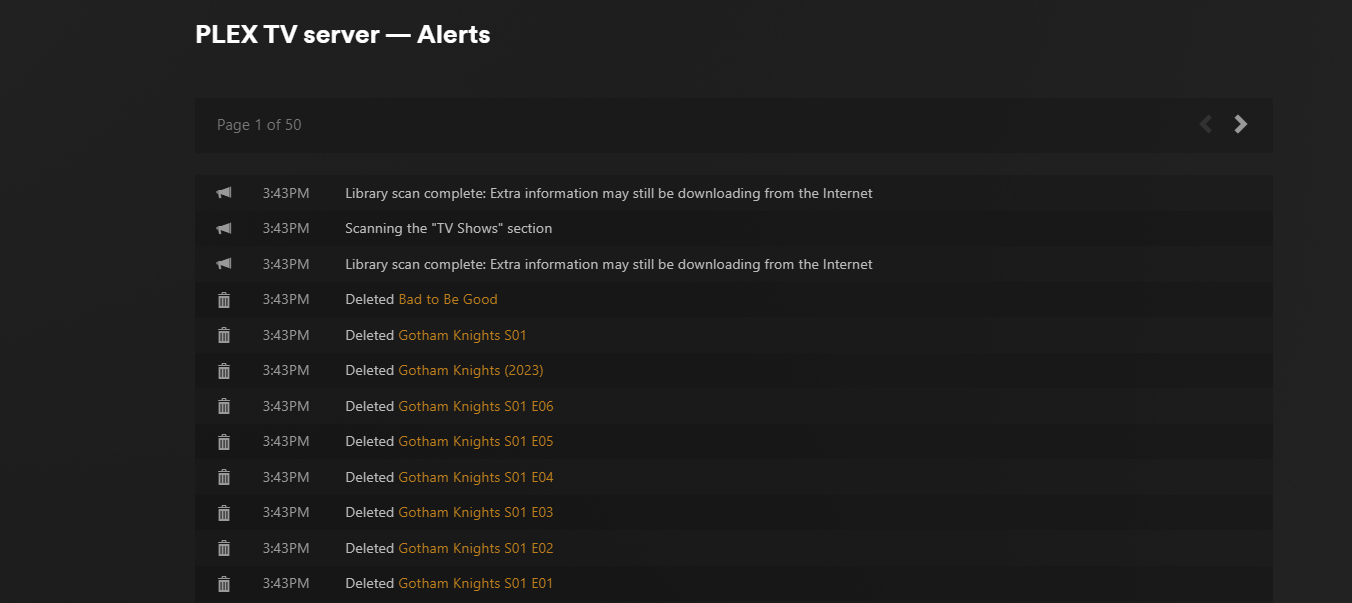Click the "Page 1 of 50" indicator
This screenshot has height=603, width=1352.
coord(259,125)
